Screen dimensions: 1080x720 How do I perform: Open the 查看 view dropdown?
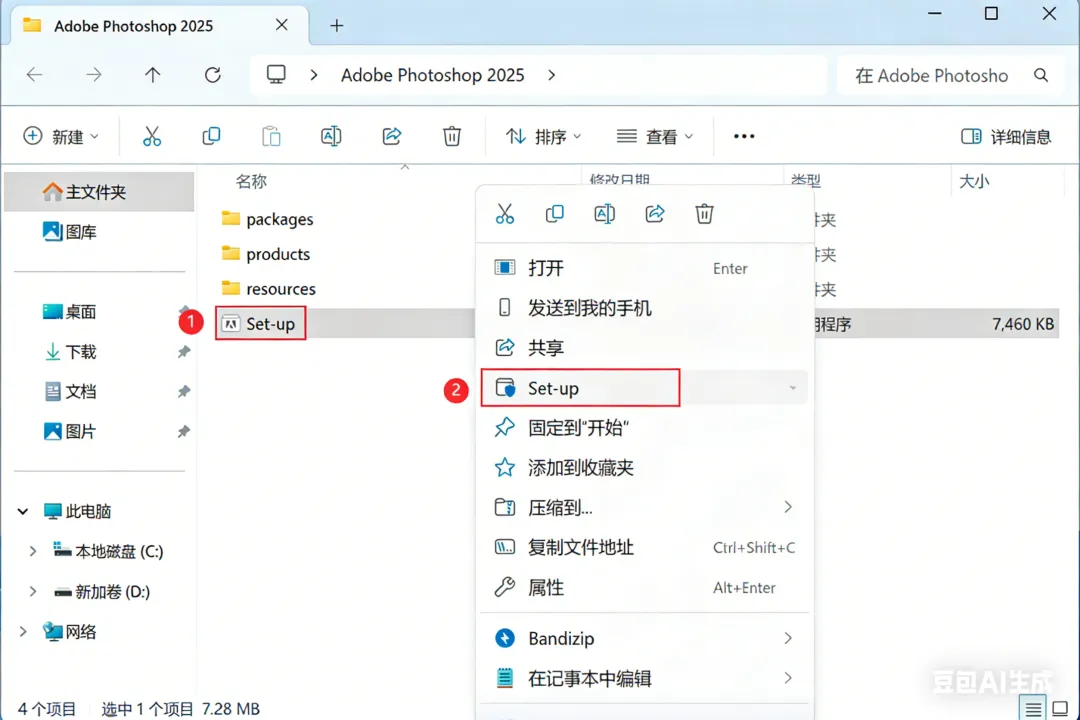tap(654, 136)
